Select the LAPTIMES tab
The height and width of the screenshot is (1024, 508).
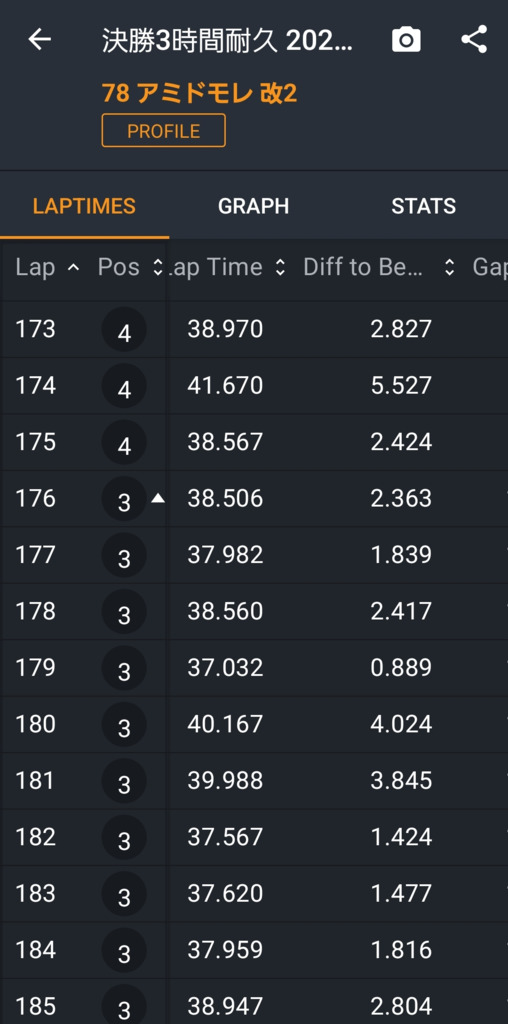[84, 206]
